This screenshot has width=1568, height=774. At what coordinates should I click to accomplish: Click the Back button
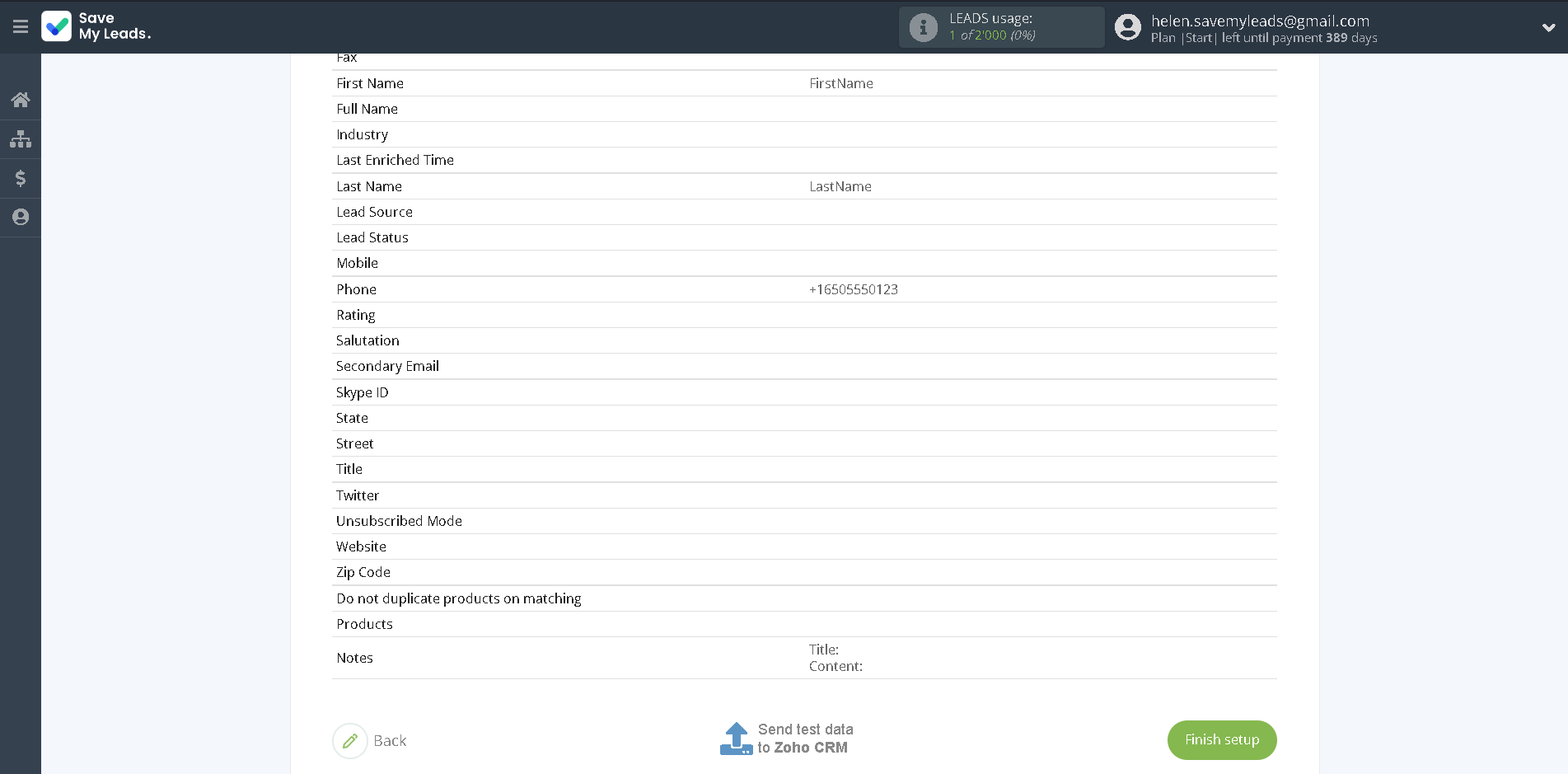point(390,741)
